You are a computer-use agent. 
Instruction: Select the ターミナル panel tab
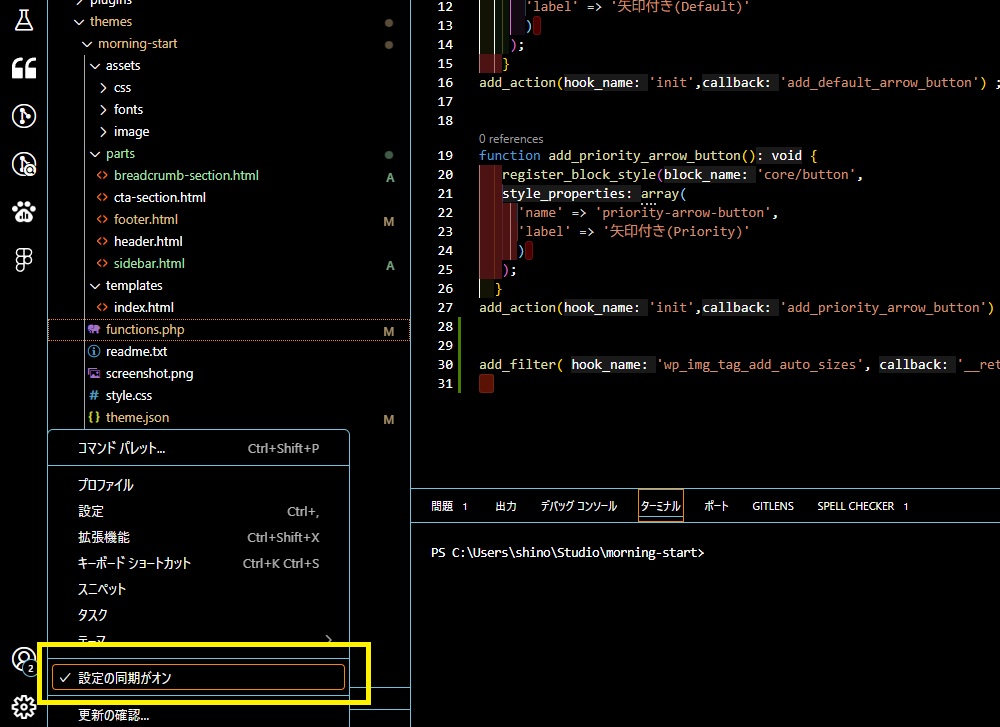point(661,506)
